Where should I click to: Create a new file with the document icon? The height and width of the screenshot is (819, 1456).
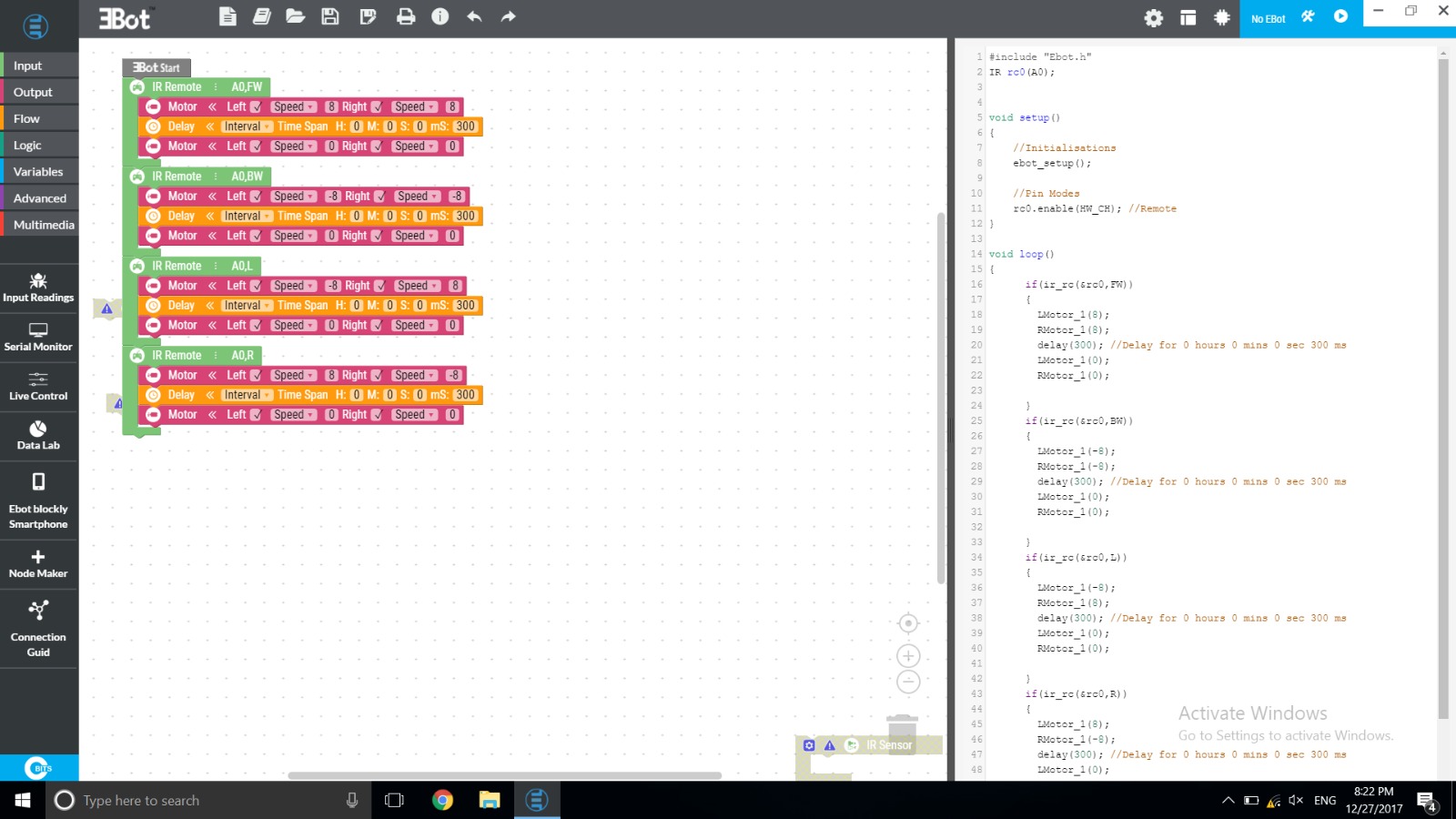(x=227, y=16)
